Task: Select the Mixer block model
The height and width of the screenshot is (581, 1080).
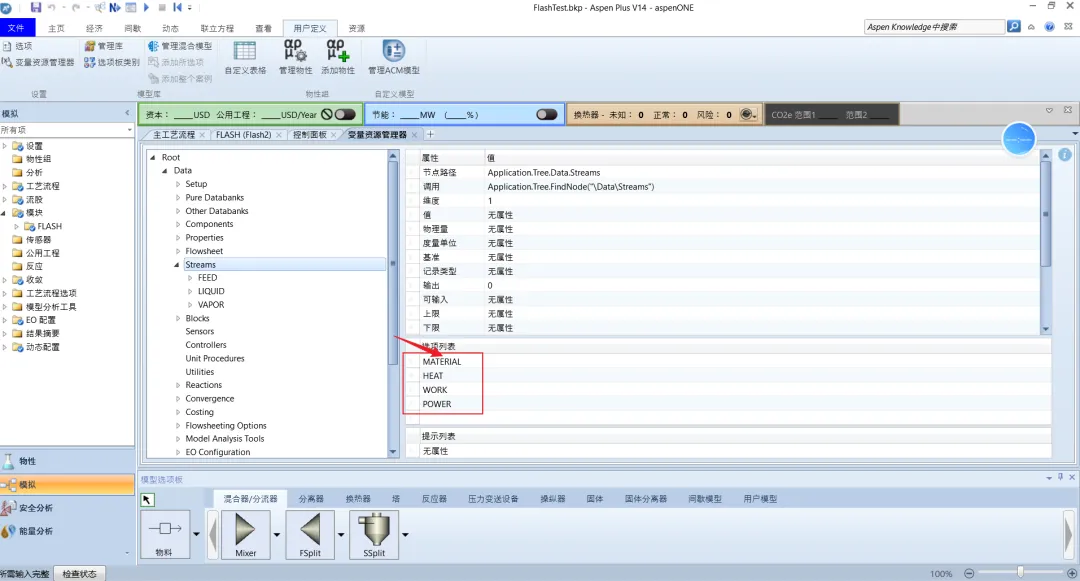Action: 245,534
